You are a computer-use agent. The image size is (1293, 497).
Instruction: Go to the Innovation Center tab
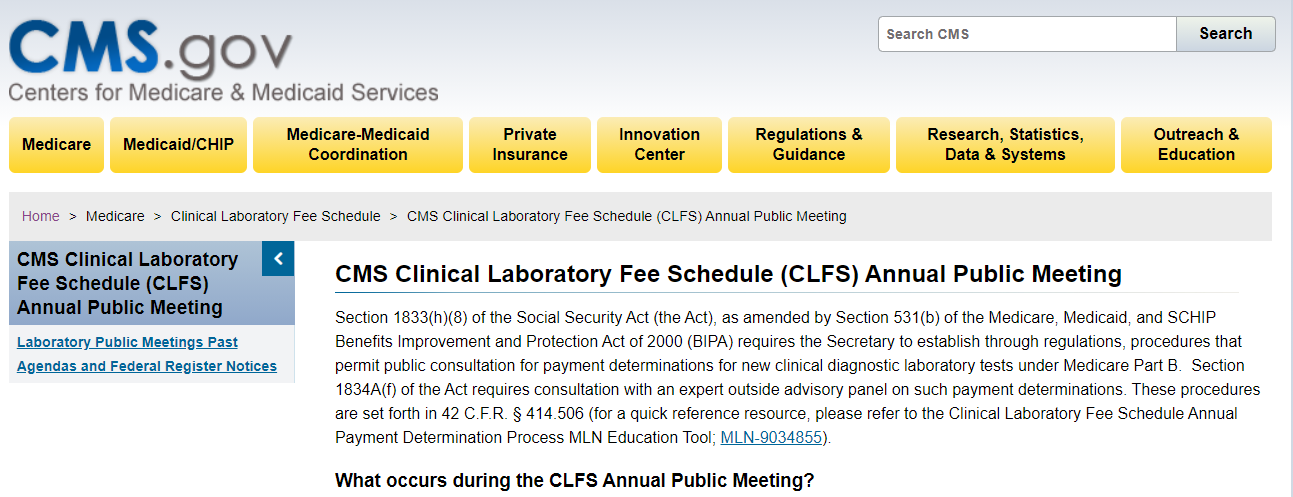659,145
